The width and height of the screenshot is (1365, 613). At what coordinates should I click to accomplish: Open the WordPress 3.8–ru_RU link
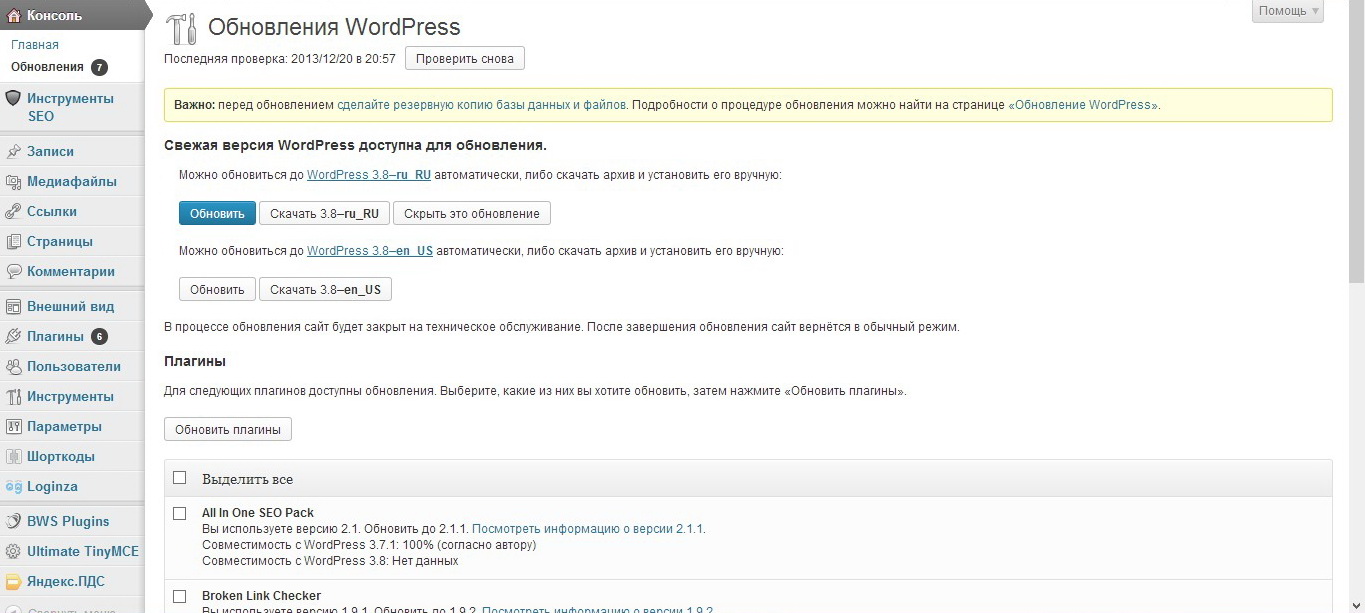[x=369, y=175]
